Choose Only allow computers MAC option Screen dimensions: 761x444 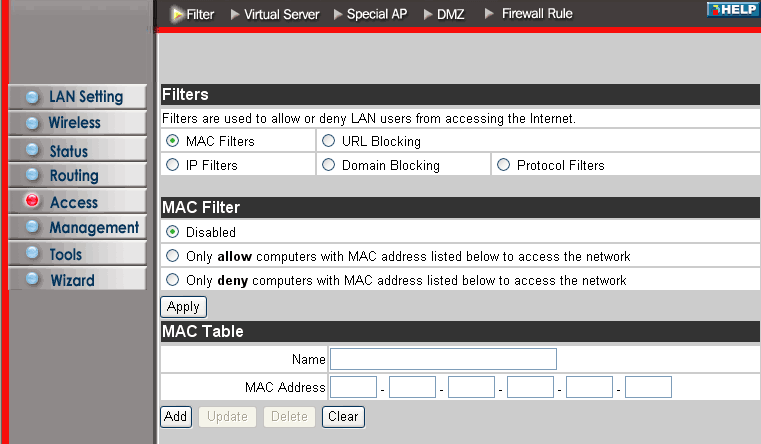[172, 256]
